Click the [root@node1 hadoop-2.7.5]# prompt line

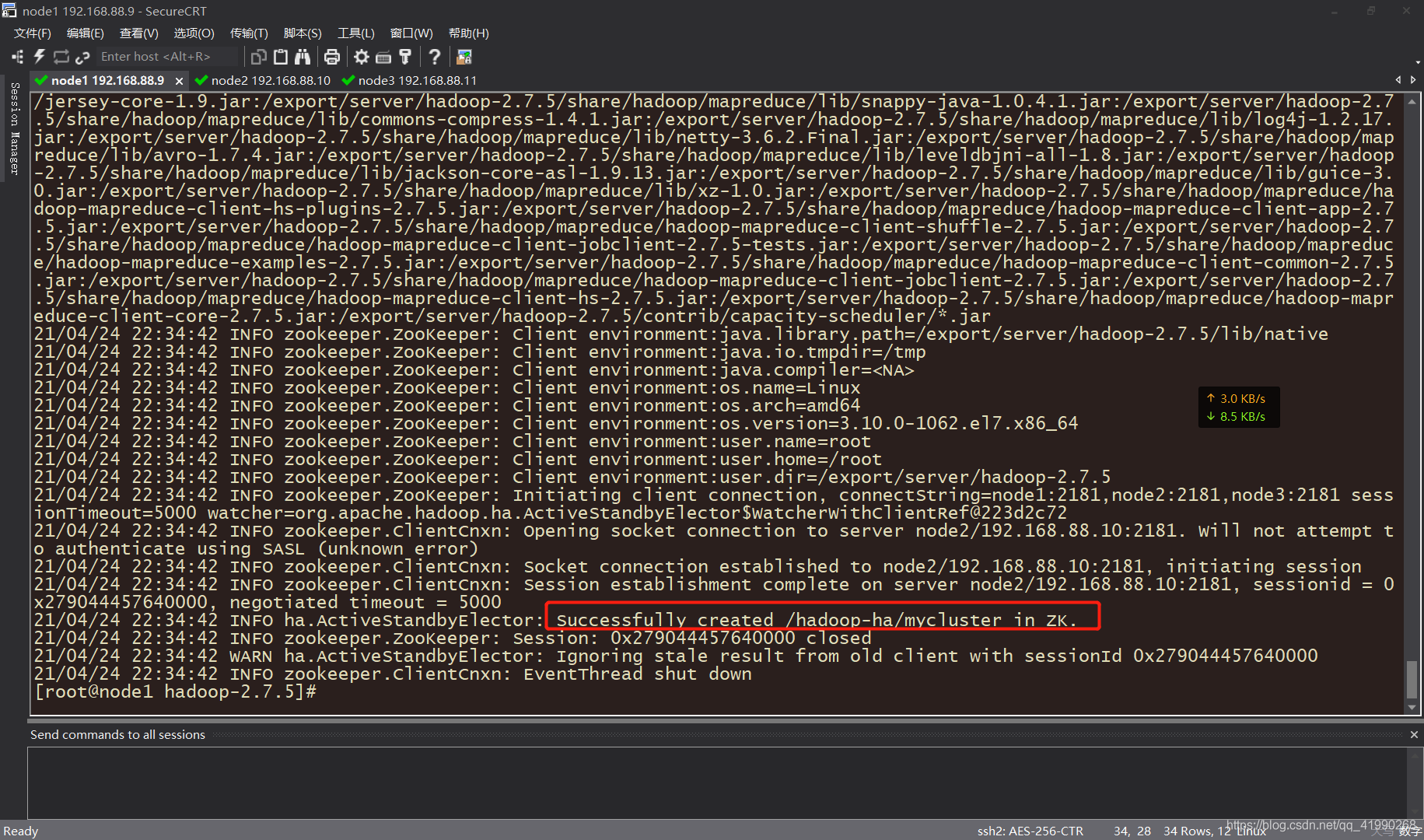point(175,691)
